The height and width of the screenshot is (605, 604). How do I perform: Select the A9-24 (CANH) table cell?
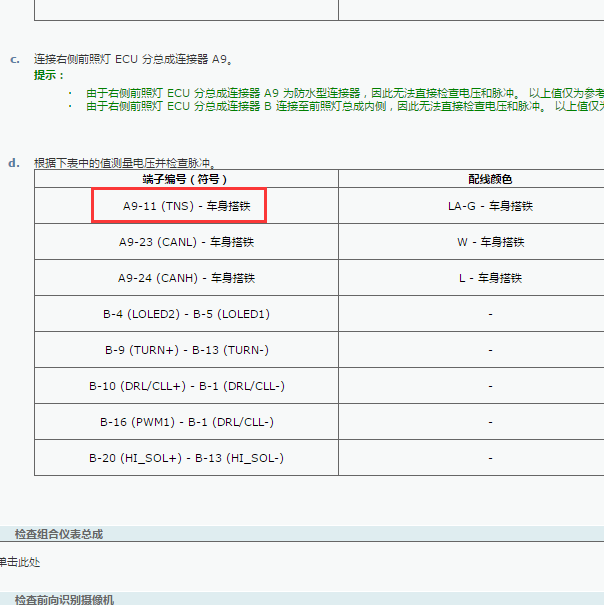[x=186, y=278]
